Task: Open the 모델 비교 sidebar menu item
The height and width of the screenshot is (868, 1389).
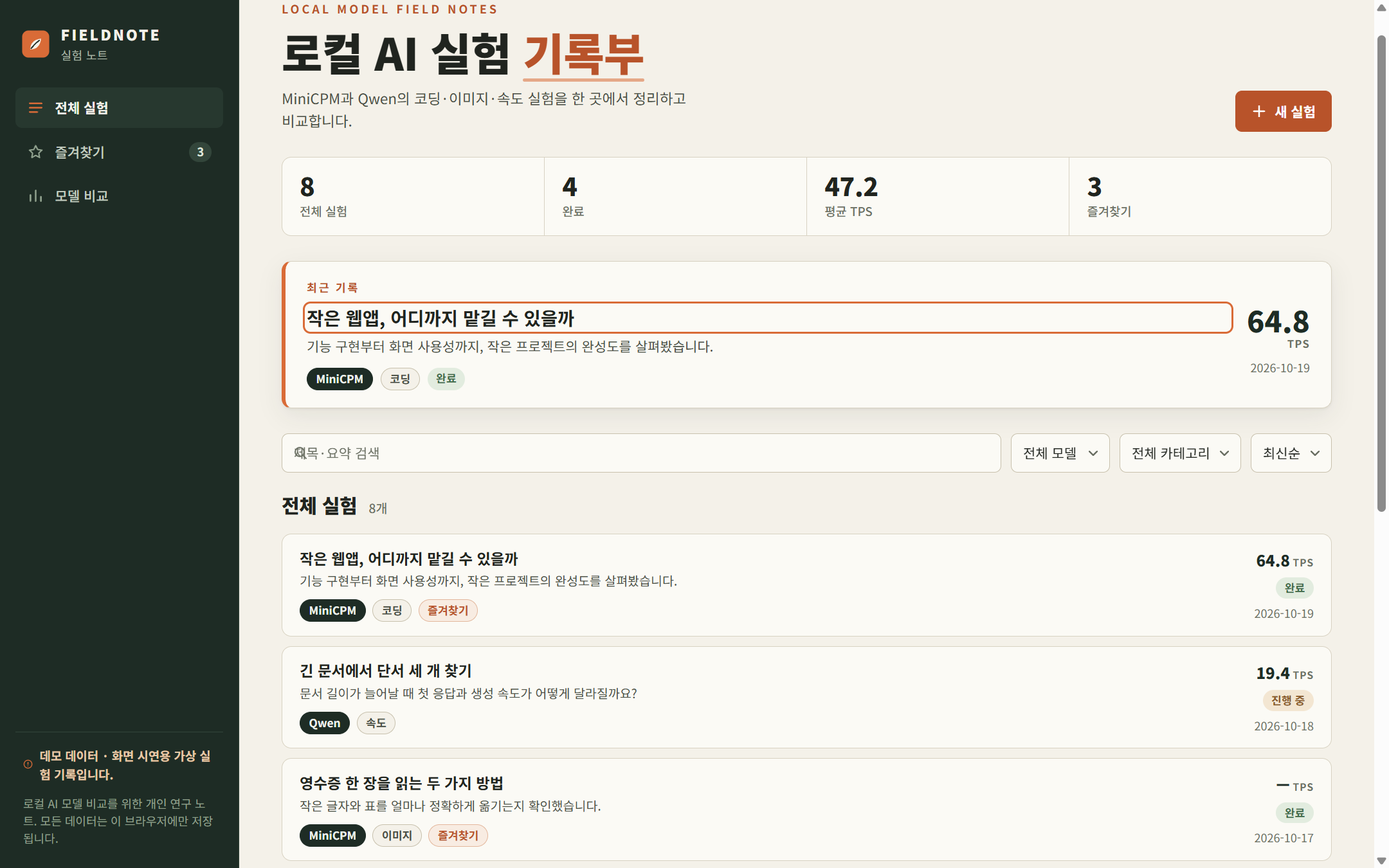Action: point(119,195)
